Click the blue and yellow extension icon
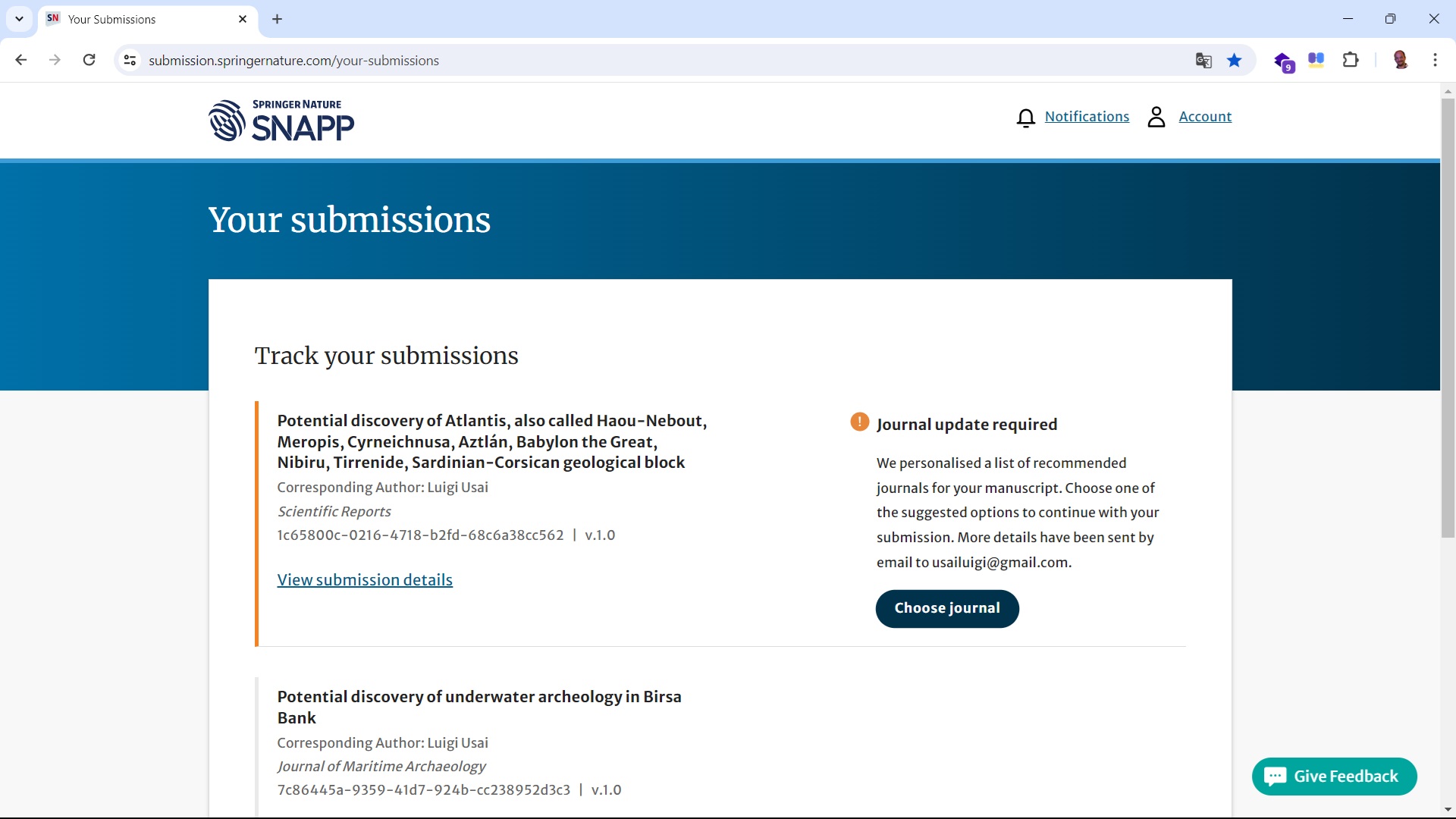This screenshot has height=819, width=1456. (1316, 60)
